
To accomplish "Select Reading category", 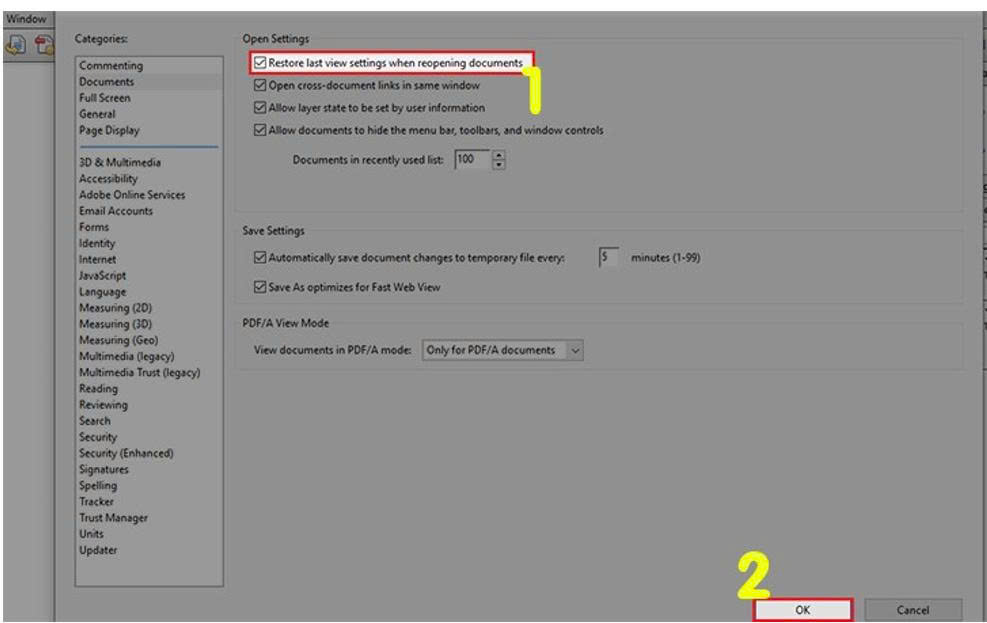I will click(98, 389).
